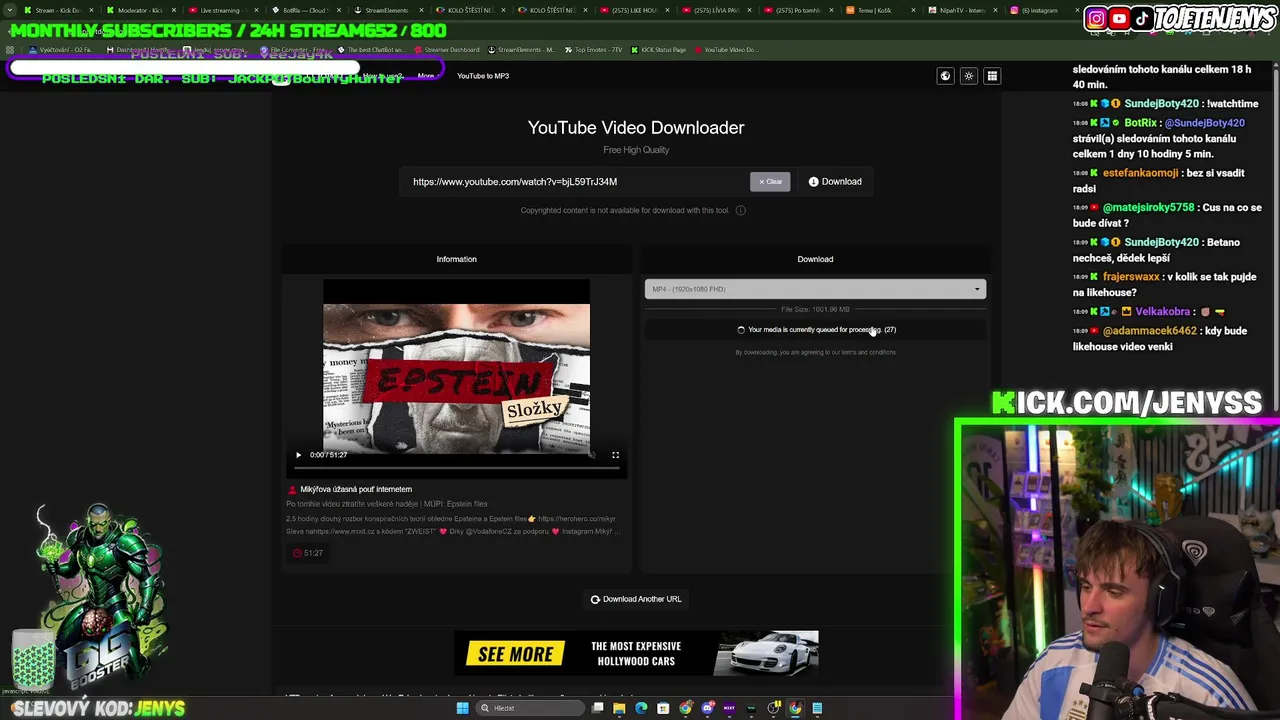1280x720 pixels.
Task: Click the Download button beside the URL
Action: [835, 182]
